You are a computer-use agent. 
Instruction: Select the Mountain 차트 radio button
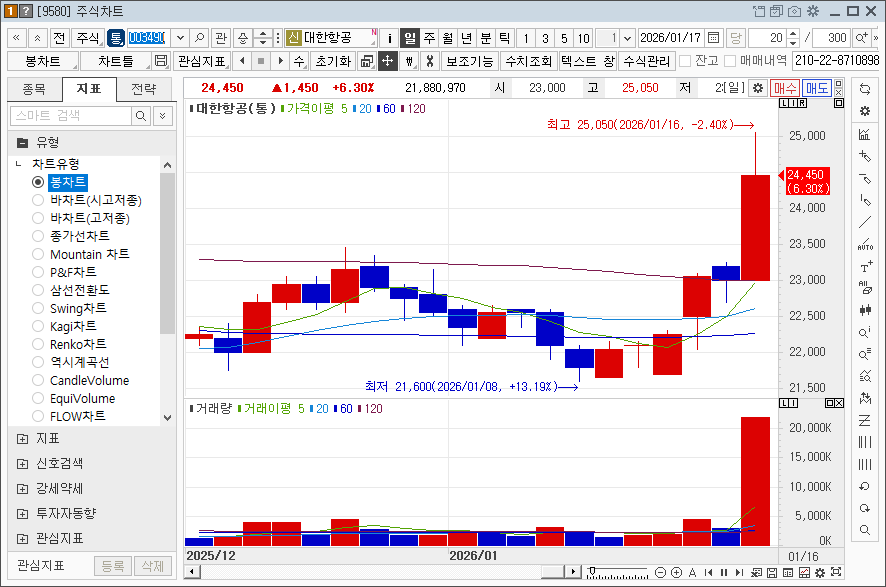(x=38, y=254)
